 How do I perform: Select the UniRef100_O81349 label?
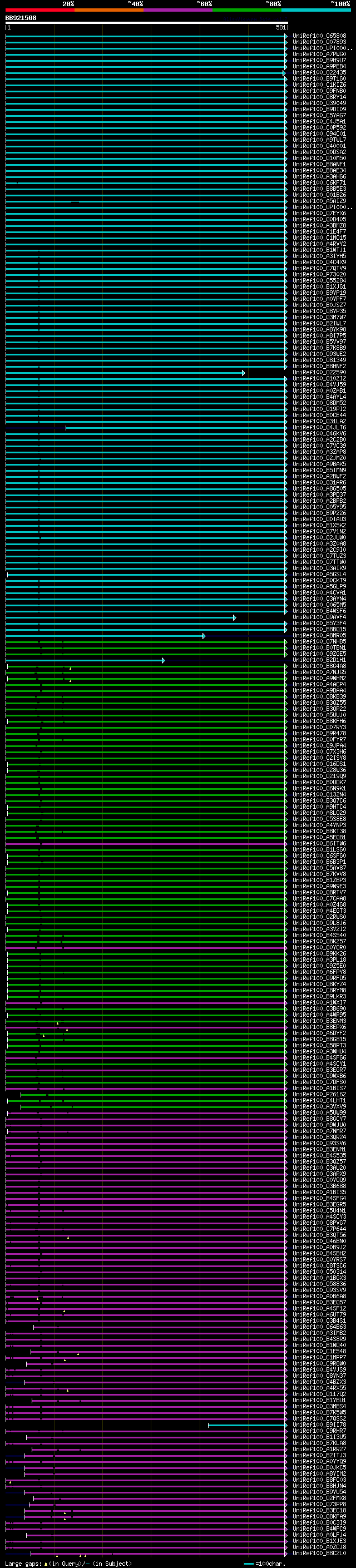pyautogui.click(x=319, y=360)
